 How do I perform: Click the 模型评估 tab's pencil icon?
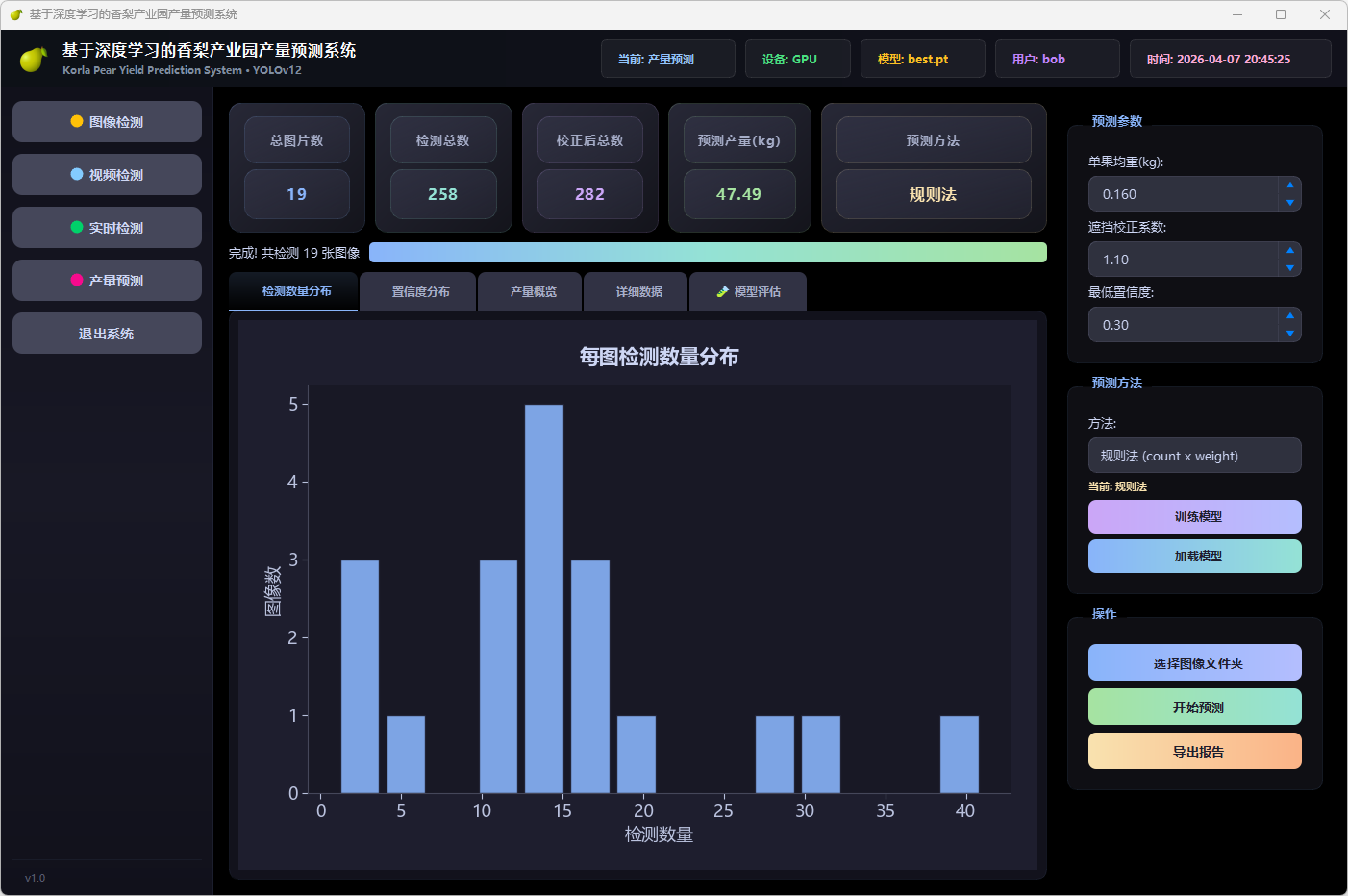coord(723,292)
